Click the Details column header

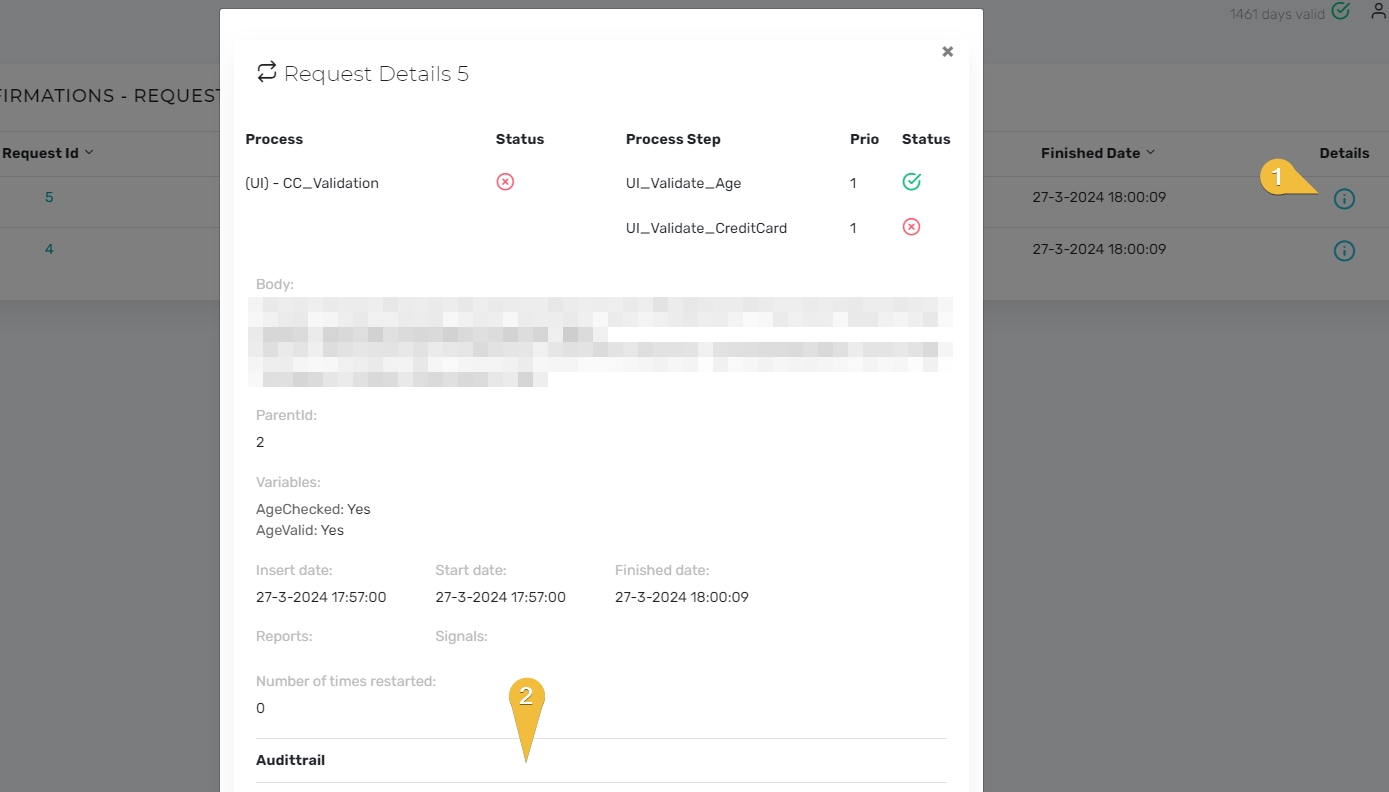[1344, 153]
